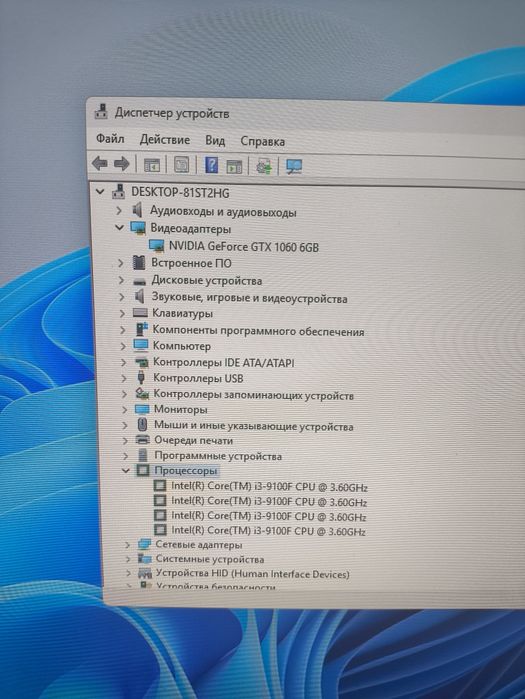The width and height of the screenshot is (525, 699).
Task: Click the scan hardware changes monitor icon
Action: (294, 167)
